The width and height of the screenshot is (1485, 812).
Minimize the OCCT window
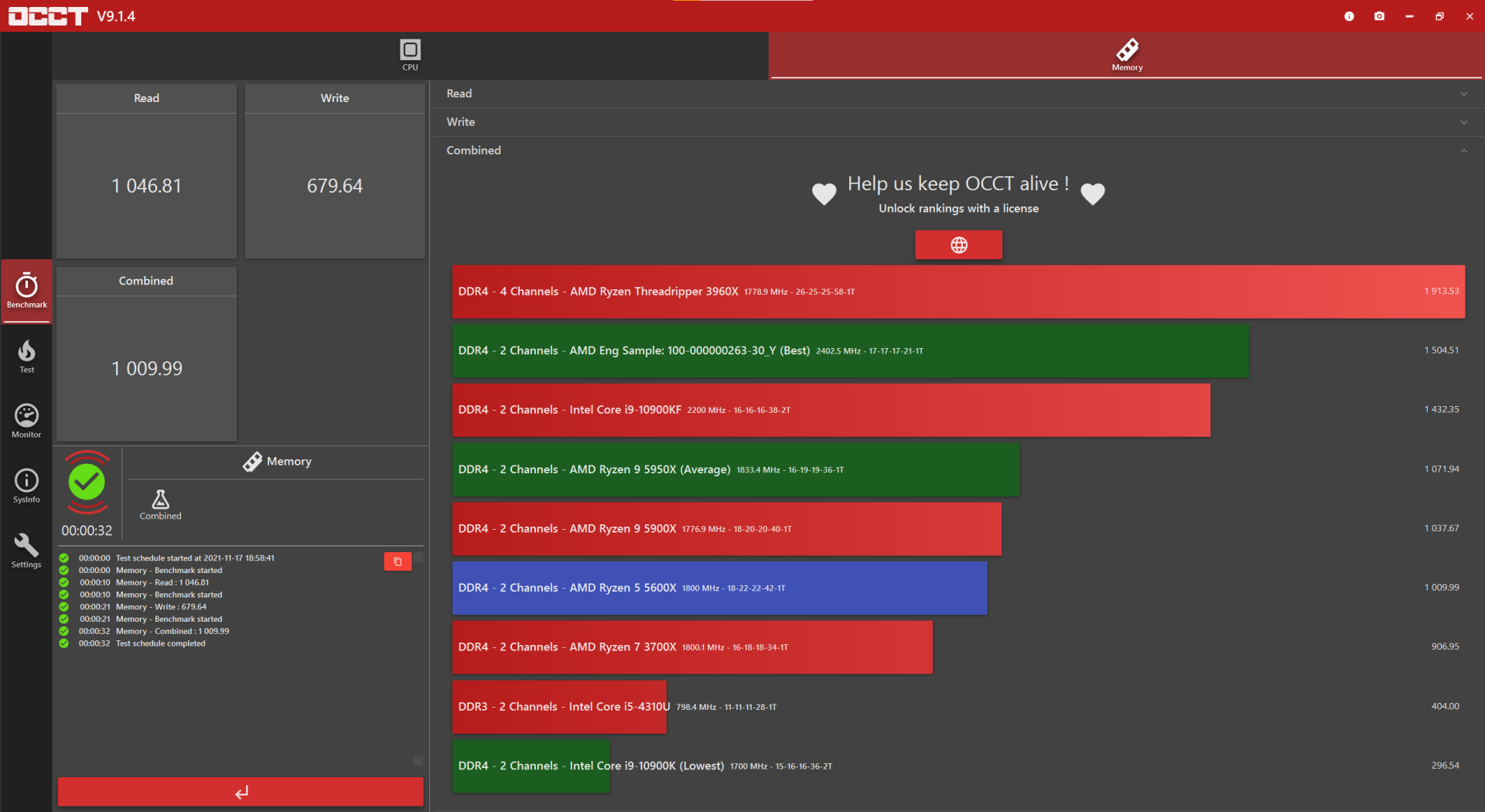(1409, 16)
